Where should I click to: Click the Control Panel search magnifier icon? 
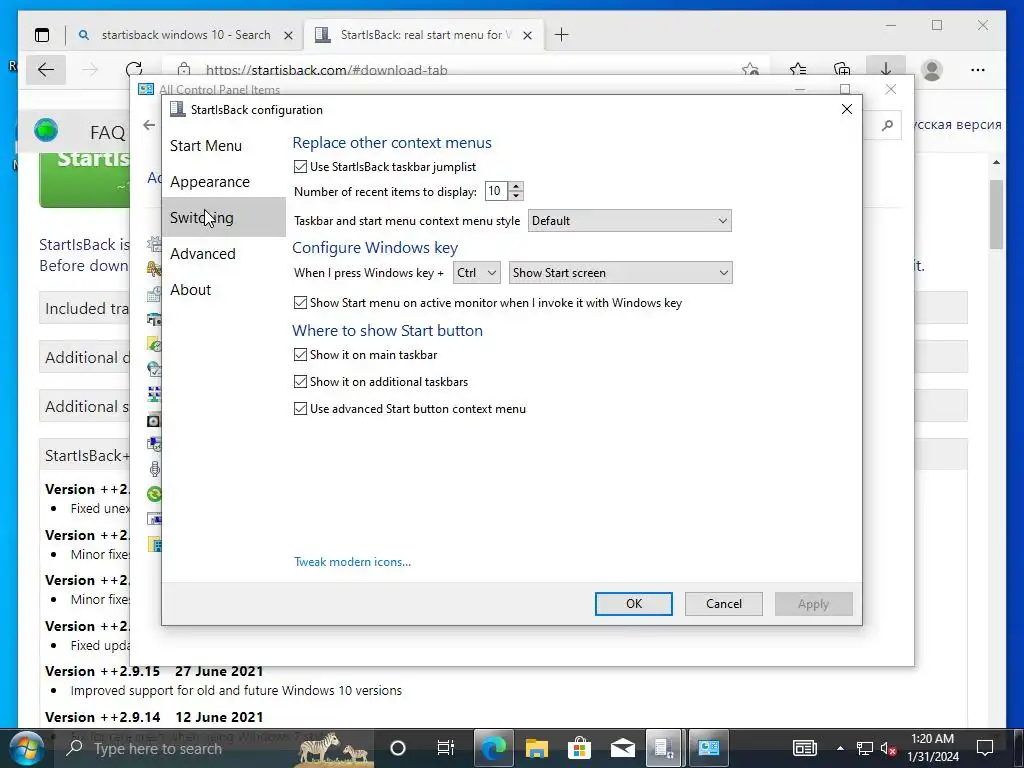tap(888, 125)
